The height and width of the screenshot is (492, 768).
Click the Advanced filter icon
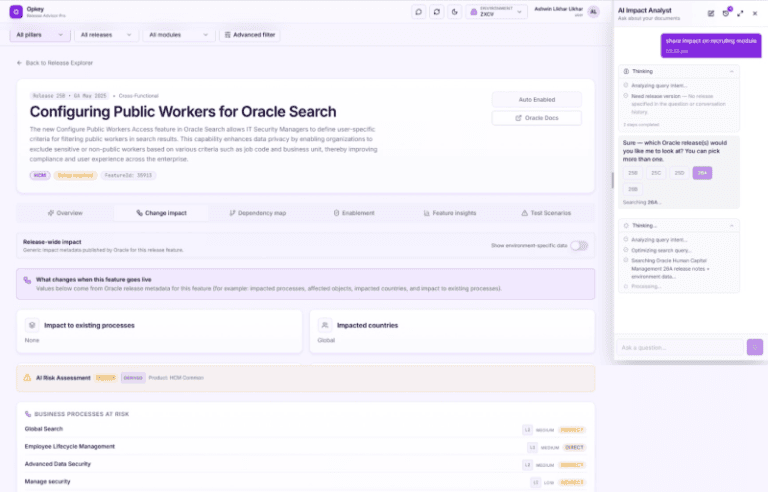tap(228, 35)
